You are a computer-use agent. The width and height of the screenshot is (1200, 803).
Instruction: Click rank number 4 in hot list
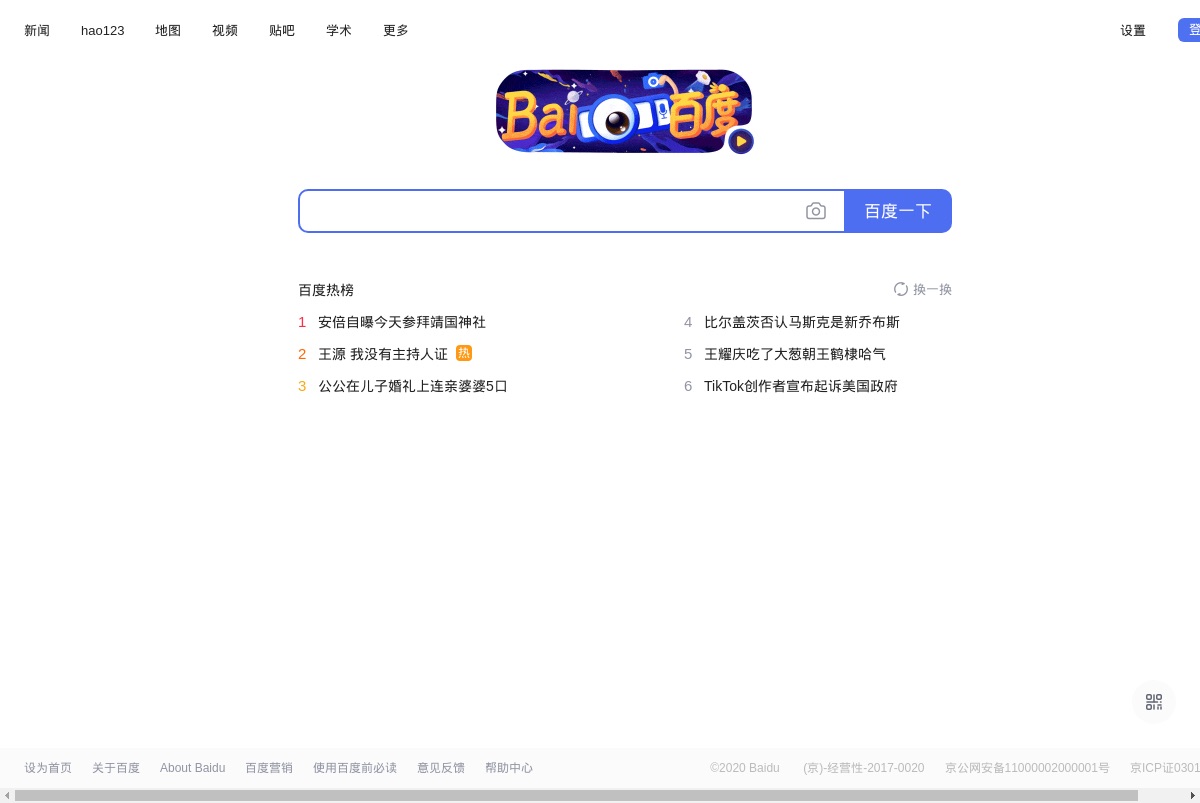pyautogui.click(x=688, y=322)
